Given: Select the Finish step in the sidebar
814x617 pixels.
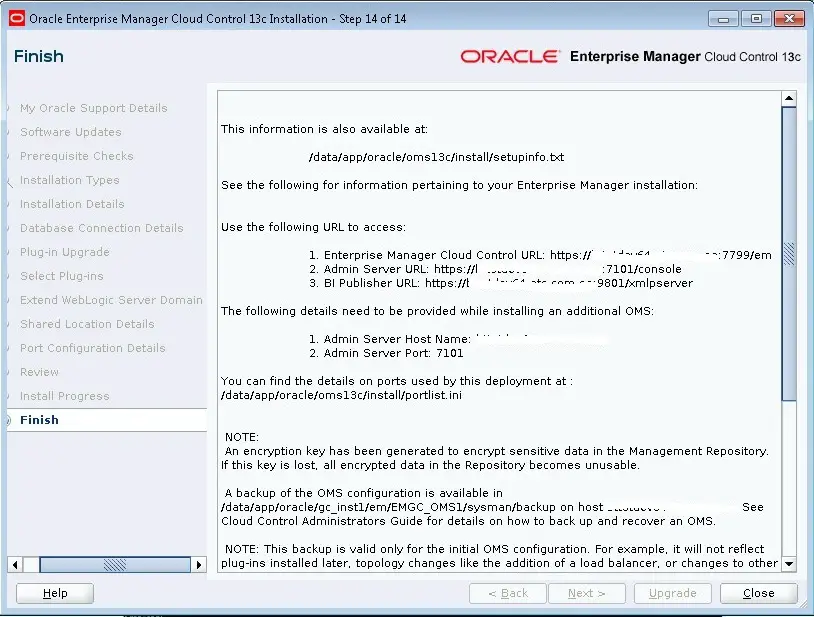Looking at the screenshot, I should click(39, 420).
